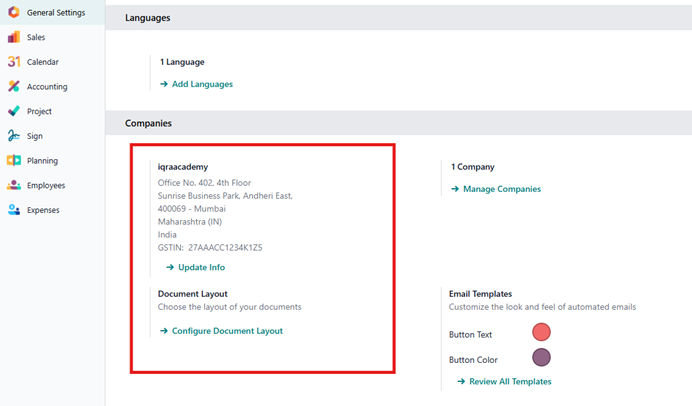Image resolution: width=692 pixels, height=406 pixels.
Task: Open Review All Templates link
Action: (x=509, y=382)
